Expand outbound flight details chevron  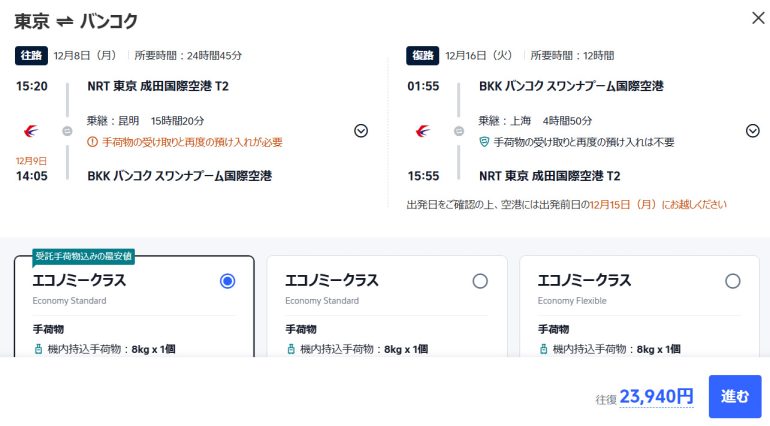coord(361,130)
